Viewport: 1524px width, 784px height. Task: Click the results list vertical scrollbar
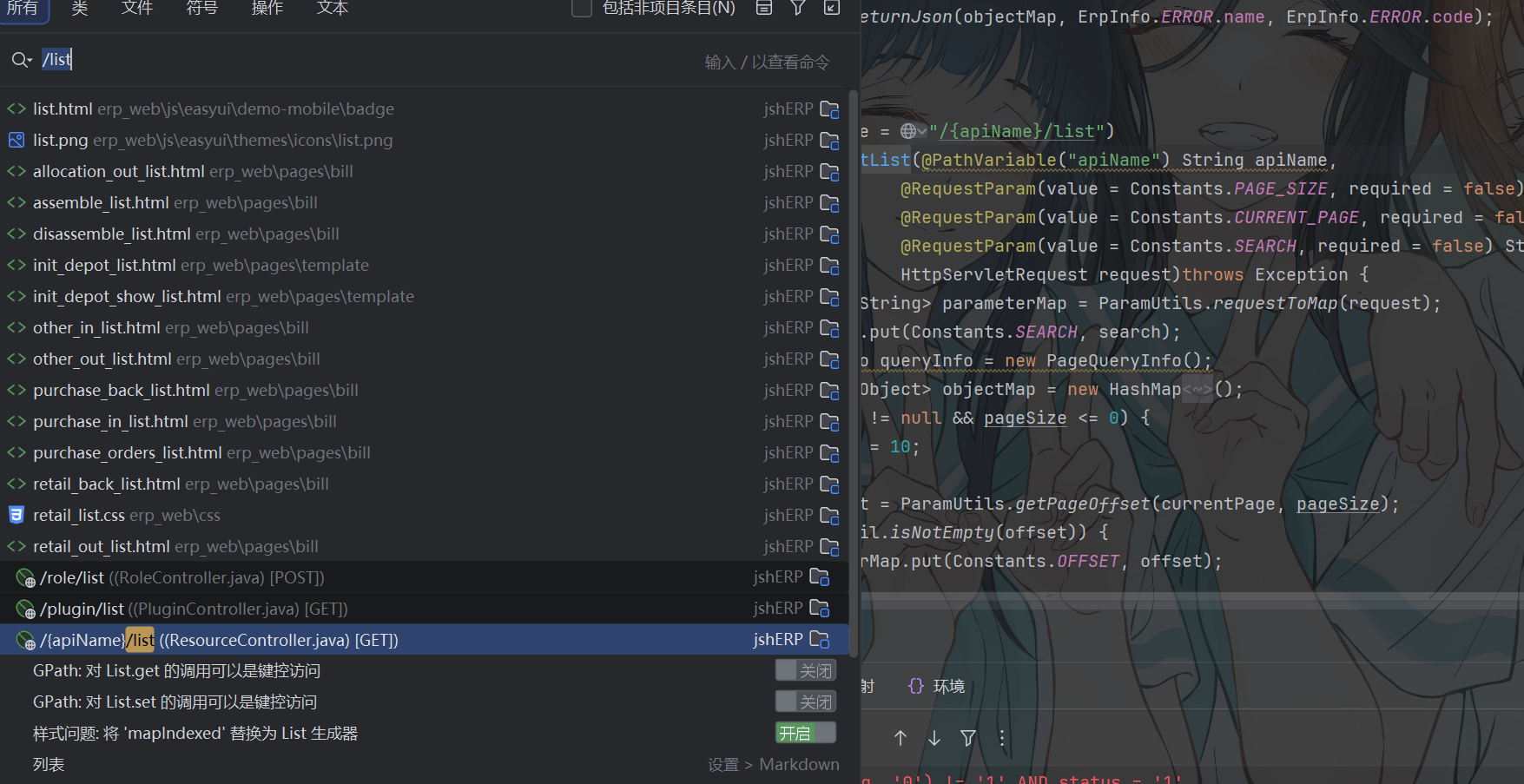point(853,373)
